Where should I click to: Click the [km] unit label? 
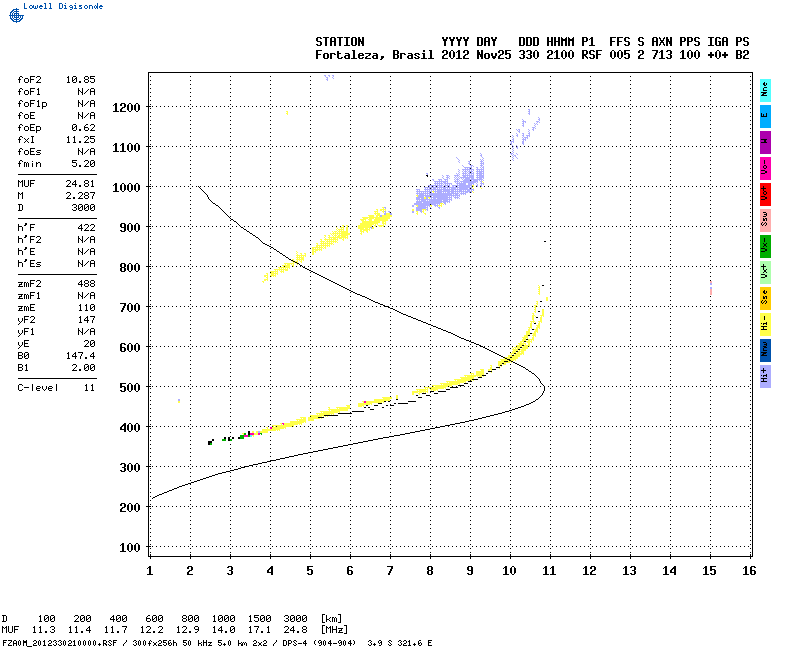[331, 619]
